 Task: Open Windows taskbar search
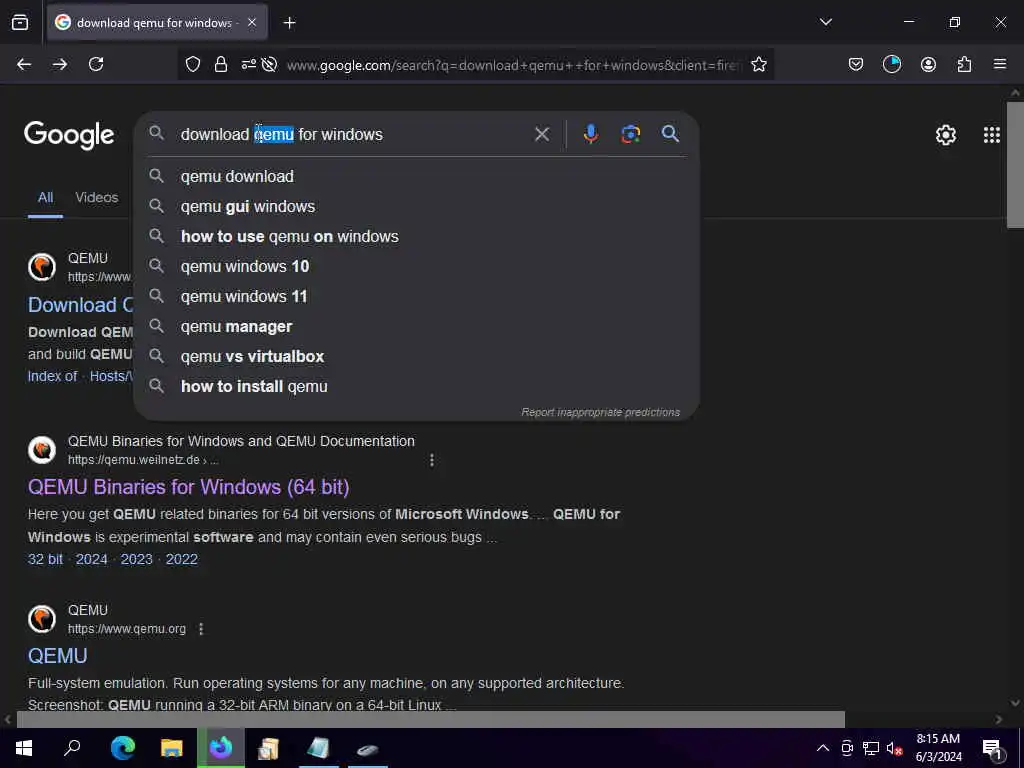(72, 748)
